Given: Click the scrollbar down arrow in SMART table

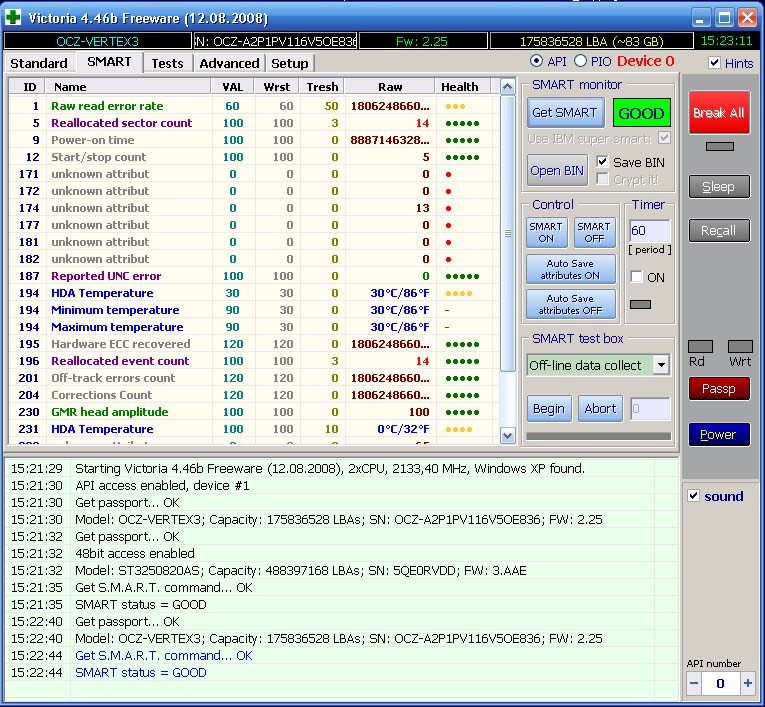Looking at the screenshot, I should 507,436.
